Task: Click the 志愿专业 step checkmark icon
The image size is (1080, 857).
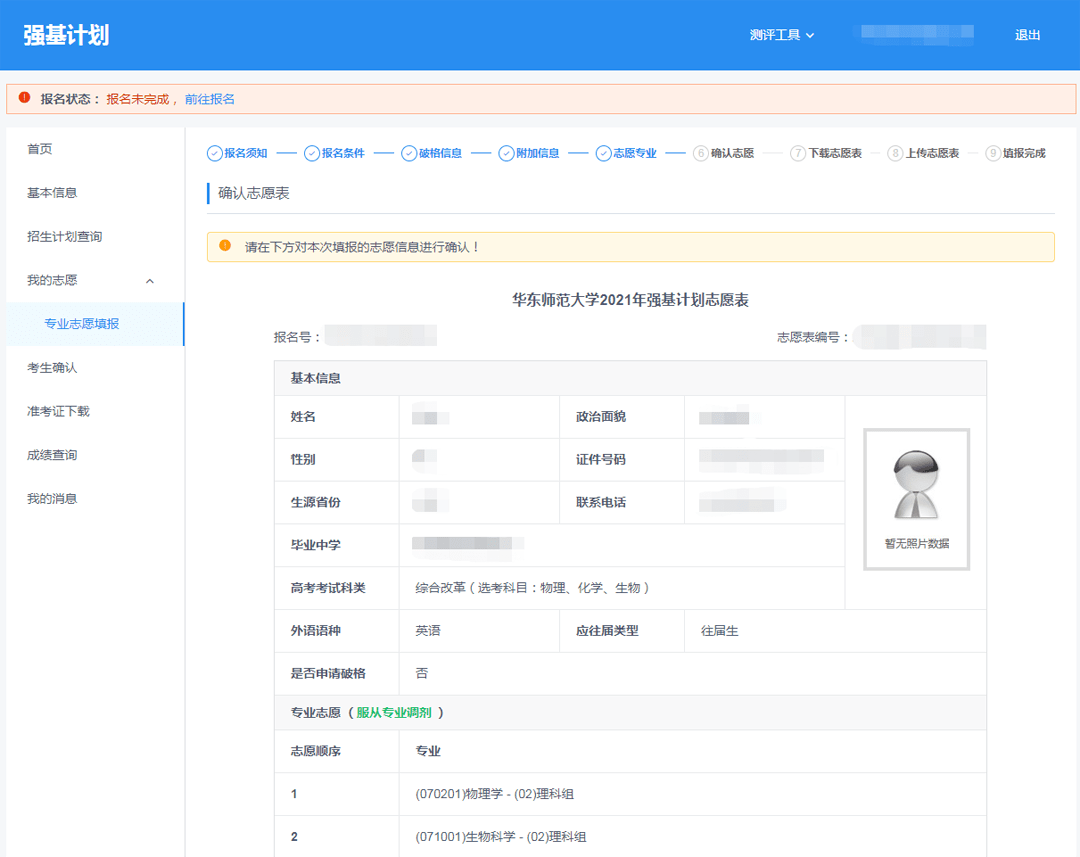Action: [x=603, y=153]
